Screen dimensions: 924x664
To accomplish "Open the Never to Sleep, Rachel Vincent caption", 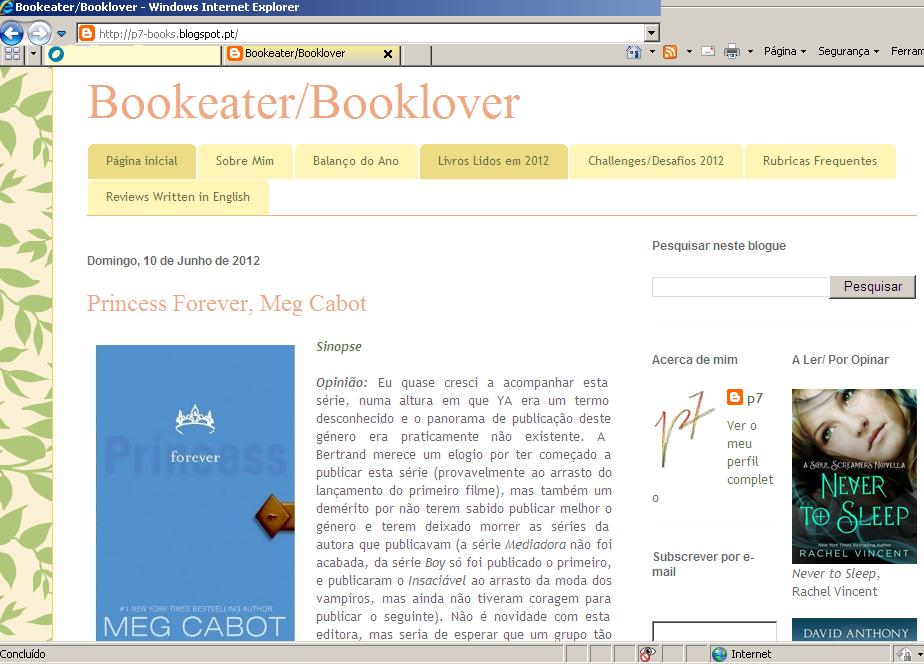I will click(x=836, y=582).
